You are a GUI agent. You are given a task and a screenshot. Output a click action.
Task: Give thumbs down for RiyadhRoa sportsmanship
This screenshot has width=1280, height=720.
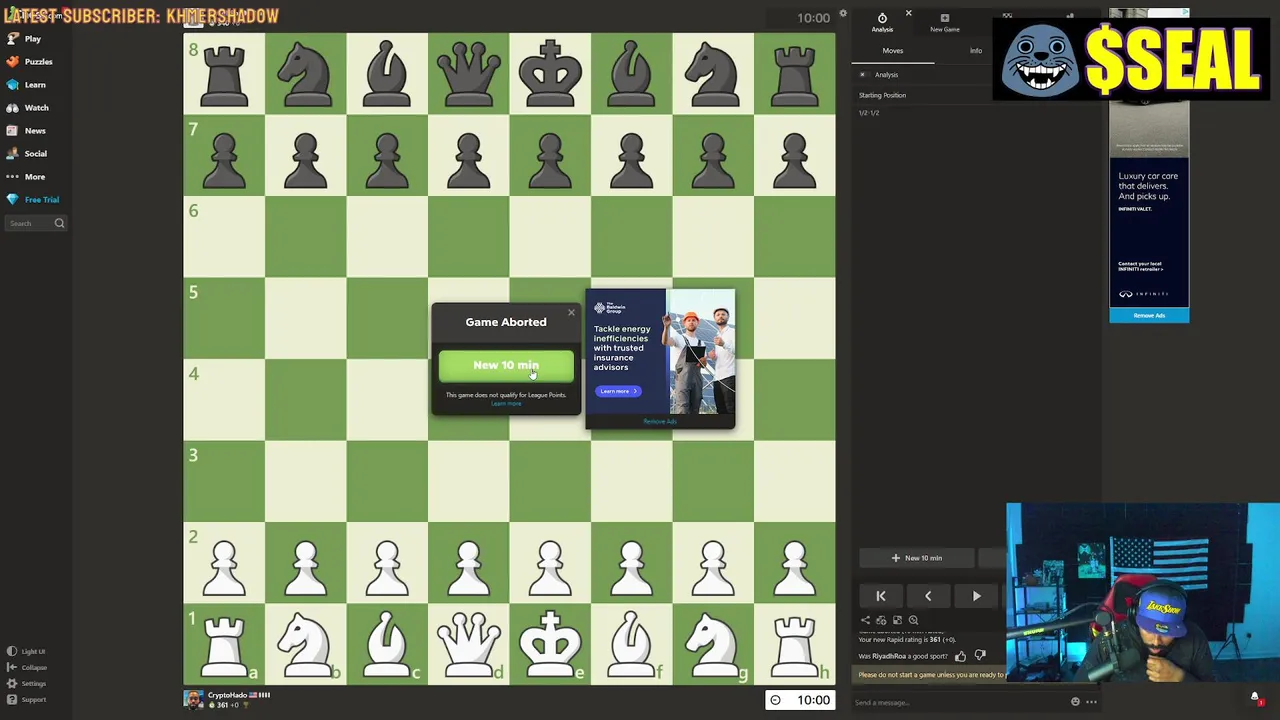pyautogui.click(x=980, y=657)
